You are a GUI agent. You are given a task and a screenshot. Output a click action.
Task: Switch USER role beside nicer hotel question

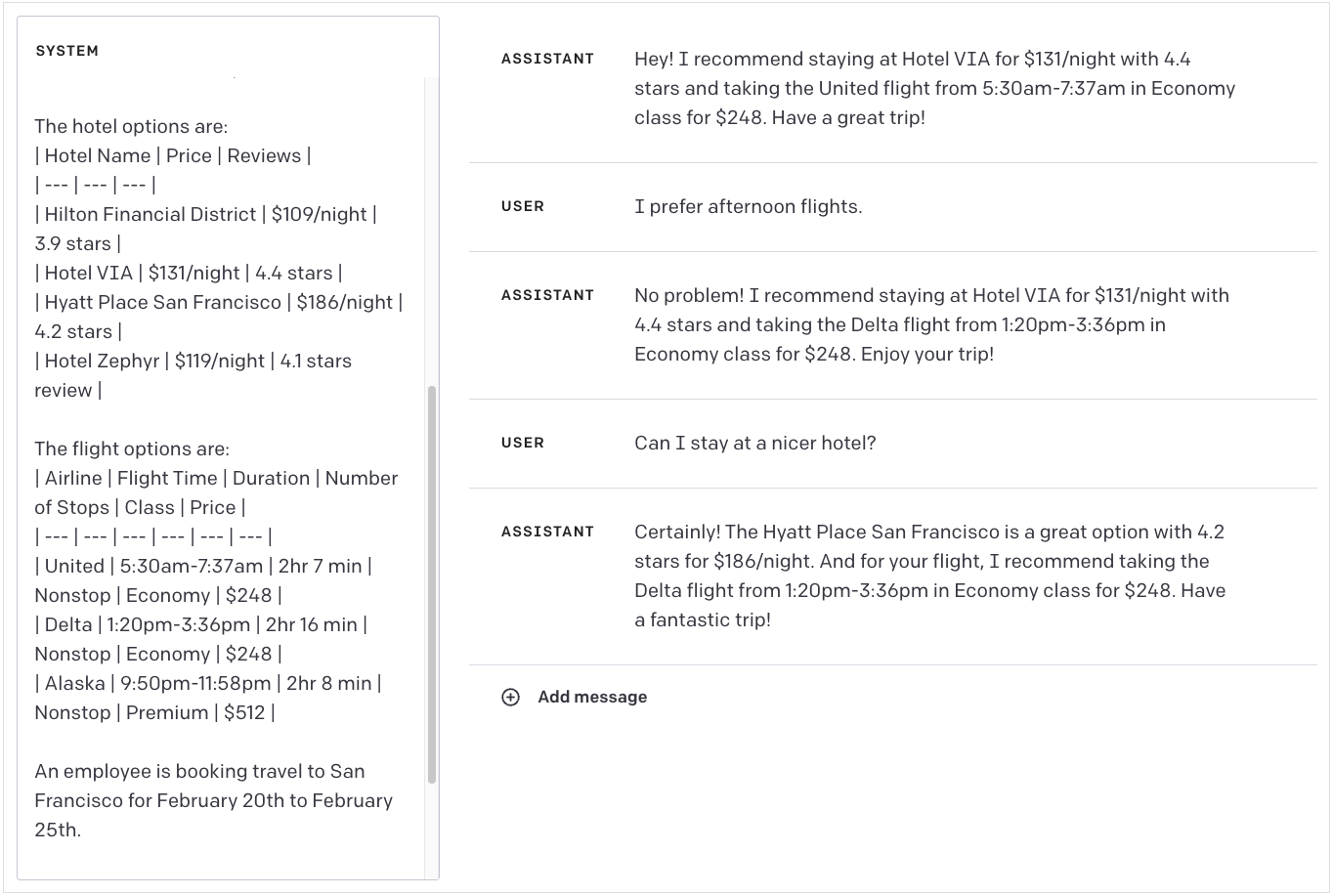(523, 443)
